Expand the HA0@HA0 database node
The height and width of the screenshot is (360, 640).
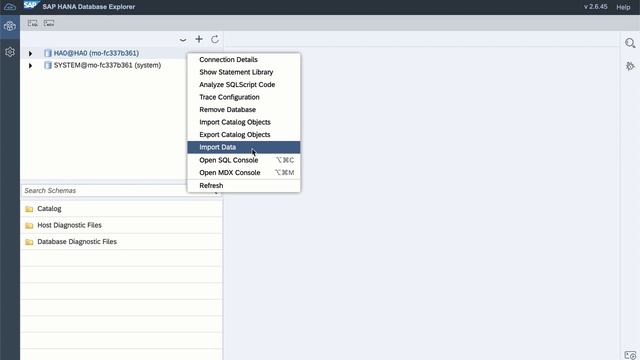pos(30,53)
